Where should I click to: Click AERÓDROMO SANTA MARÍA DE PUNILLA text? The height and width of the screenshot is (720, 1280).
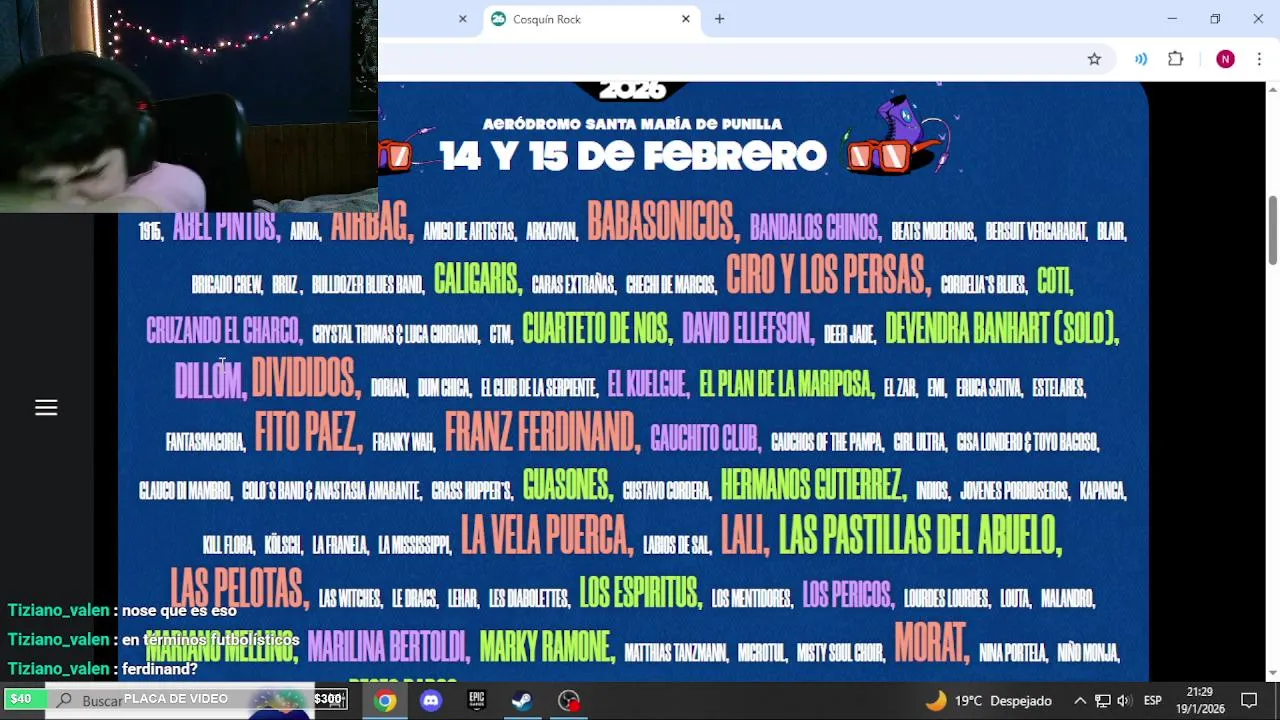(x=633, y=124)
